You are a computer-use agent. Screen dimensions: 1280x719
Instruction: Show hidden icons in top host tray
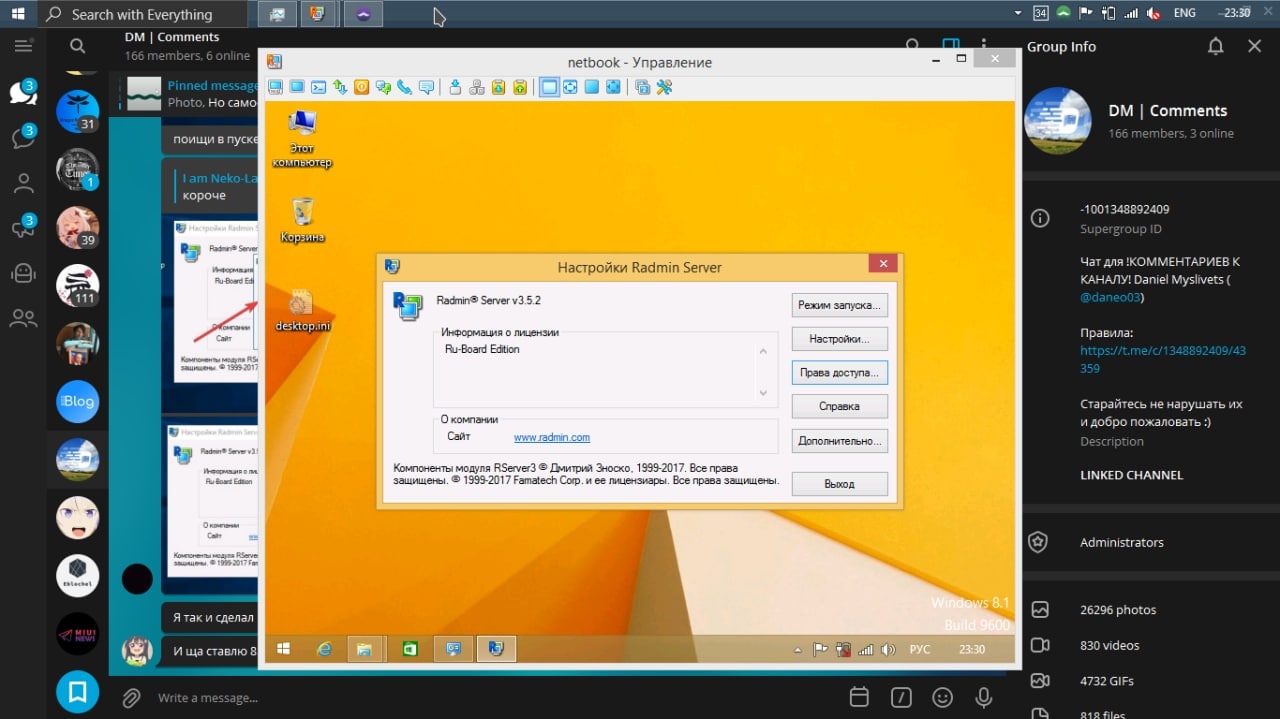[1017, 13]
